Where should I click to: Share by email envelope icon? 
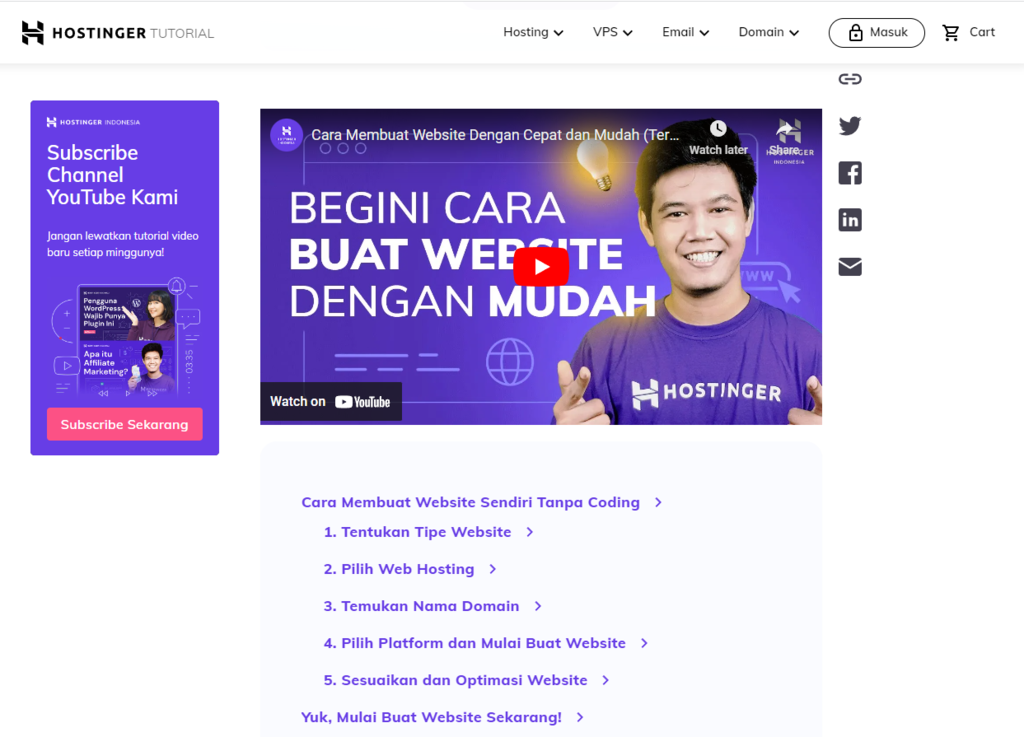pyautogui.click(x=850, y=267)
